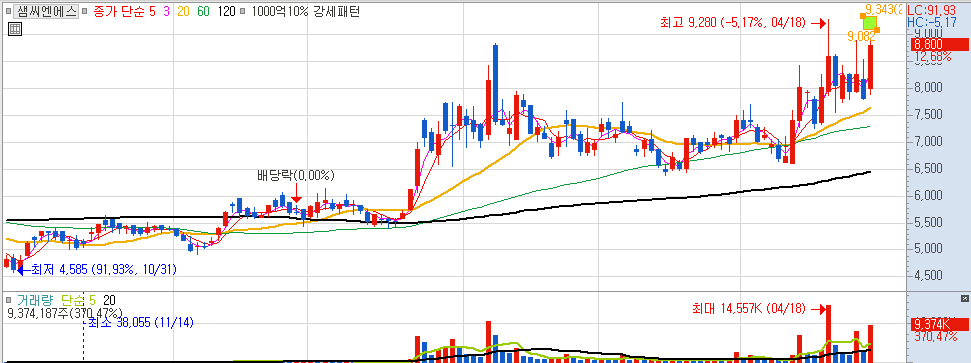Screen dimensions: 971x363
Task: Click the 배당락(0,00%) ex-dividend annotation
Action: [x=295, y=175]
